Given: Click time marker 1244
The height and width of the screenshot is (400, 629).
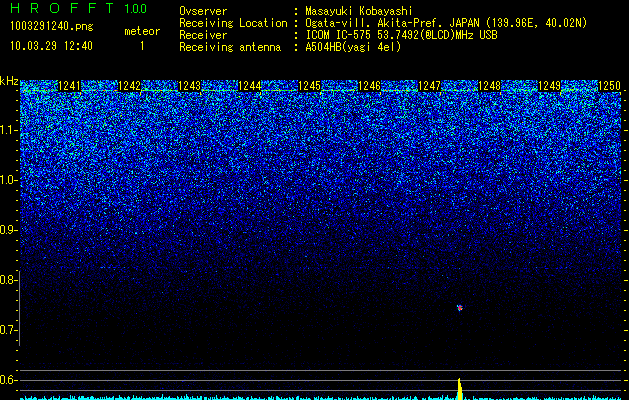Looking at the screenshot, I should [249, 86].
